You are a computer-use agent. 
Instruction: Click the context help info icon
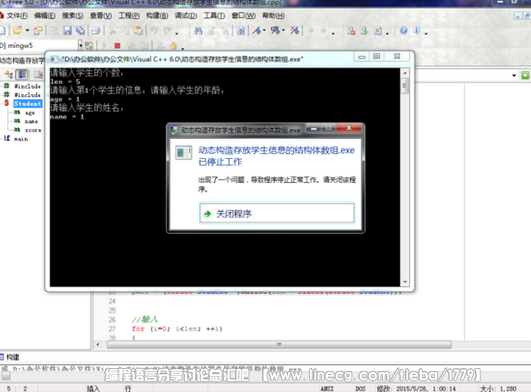pyautogui.click(x=417, y=31)
